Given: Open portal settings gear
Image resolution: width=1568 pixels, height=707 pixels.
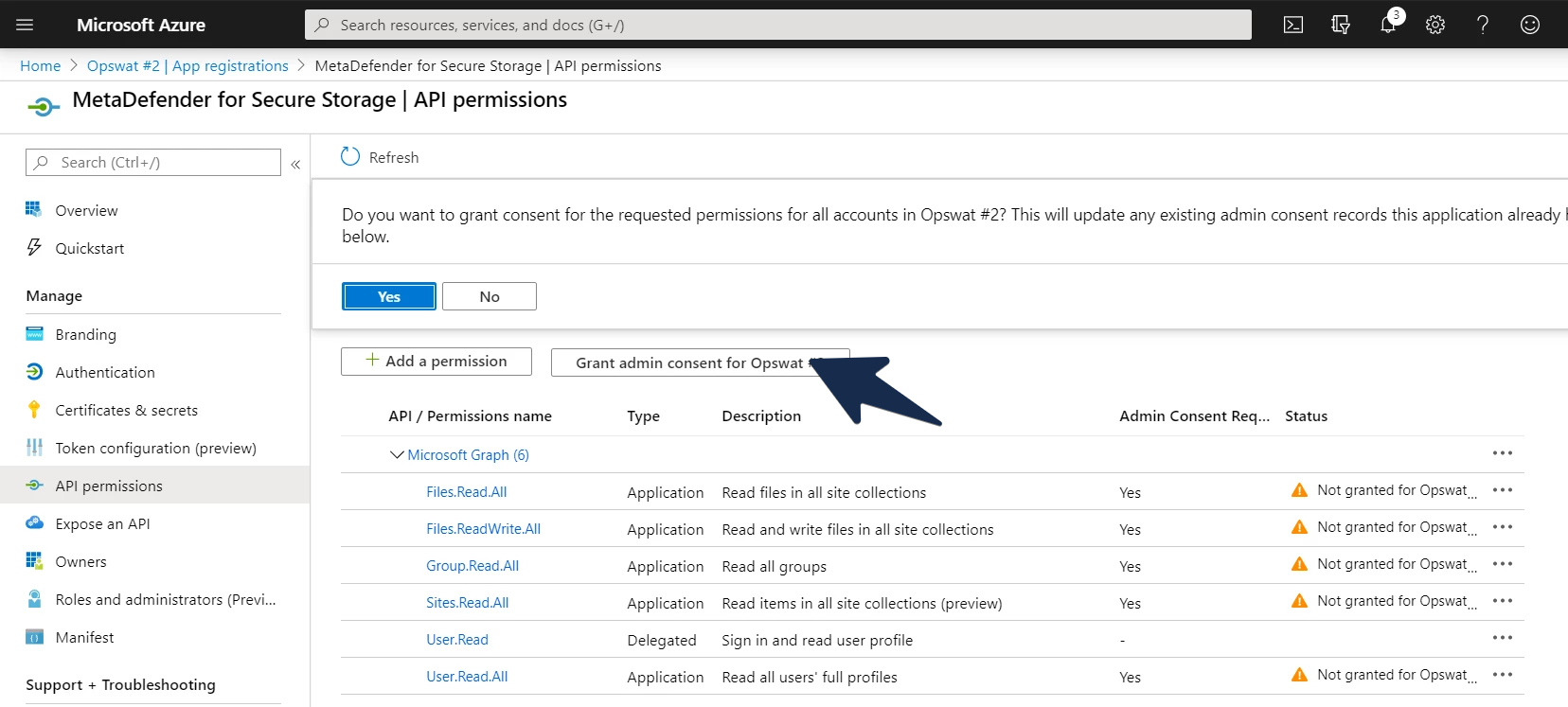Looking at the screenshot, I should (1435, 25).
